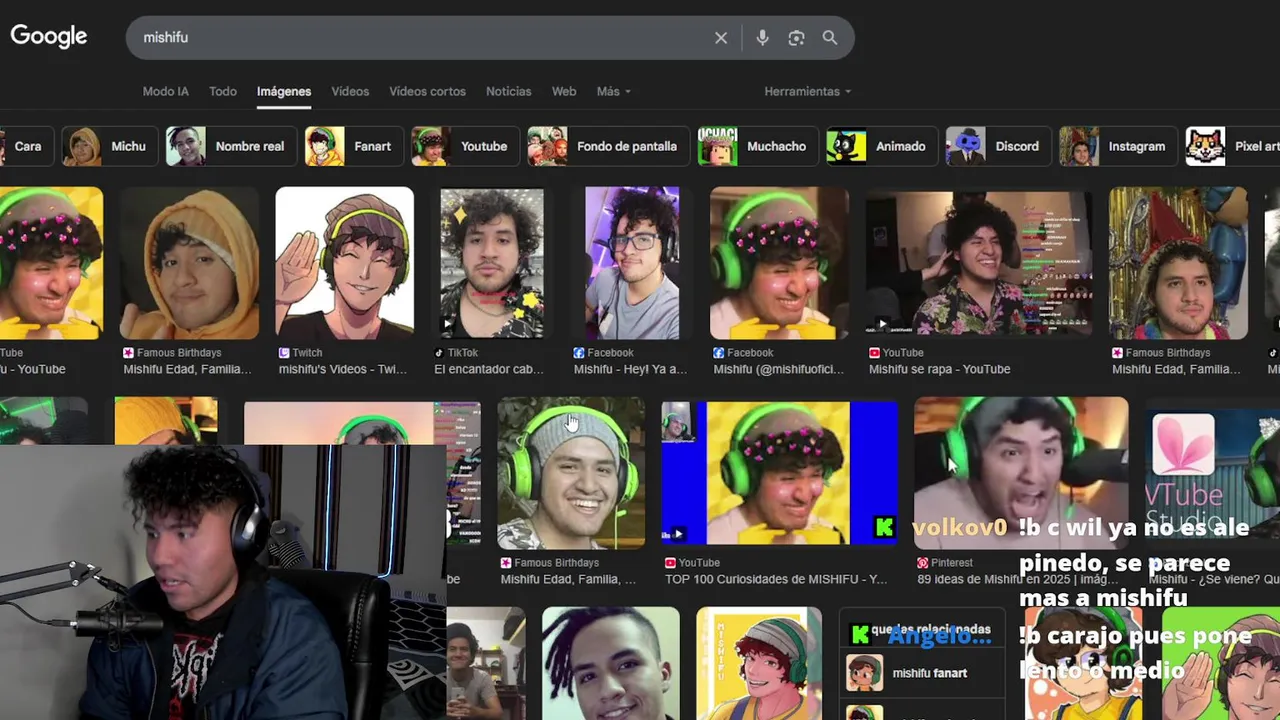Select the Michu filter chip
1280x720 pixels.
tap(108, 146)
